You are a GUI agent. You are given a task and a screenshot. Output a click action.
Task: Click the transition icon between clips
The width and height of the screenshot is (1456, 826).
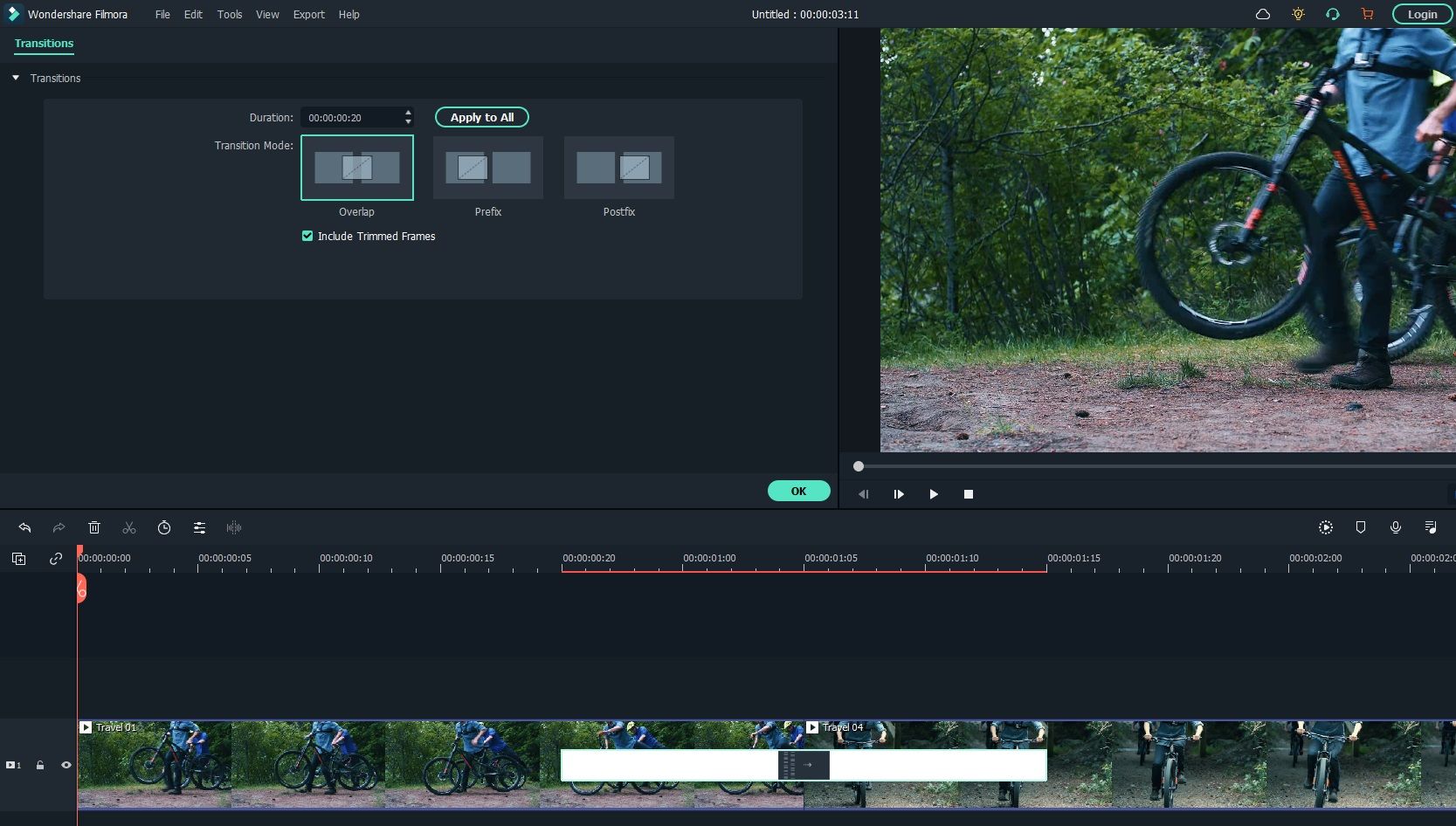804,765
